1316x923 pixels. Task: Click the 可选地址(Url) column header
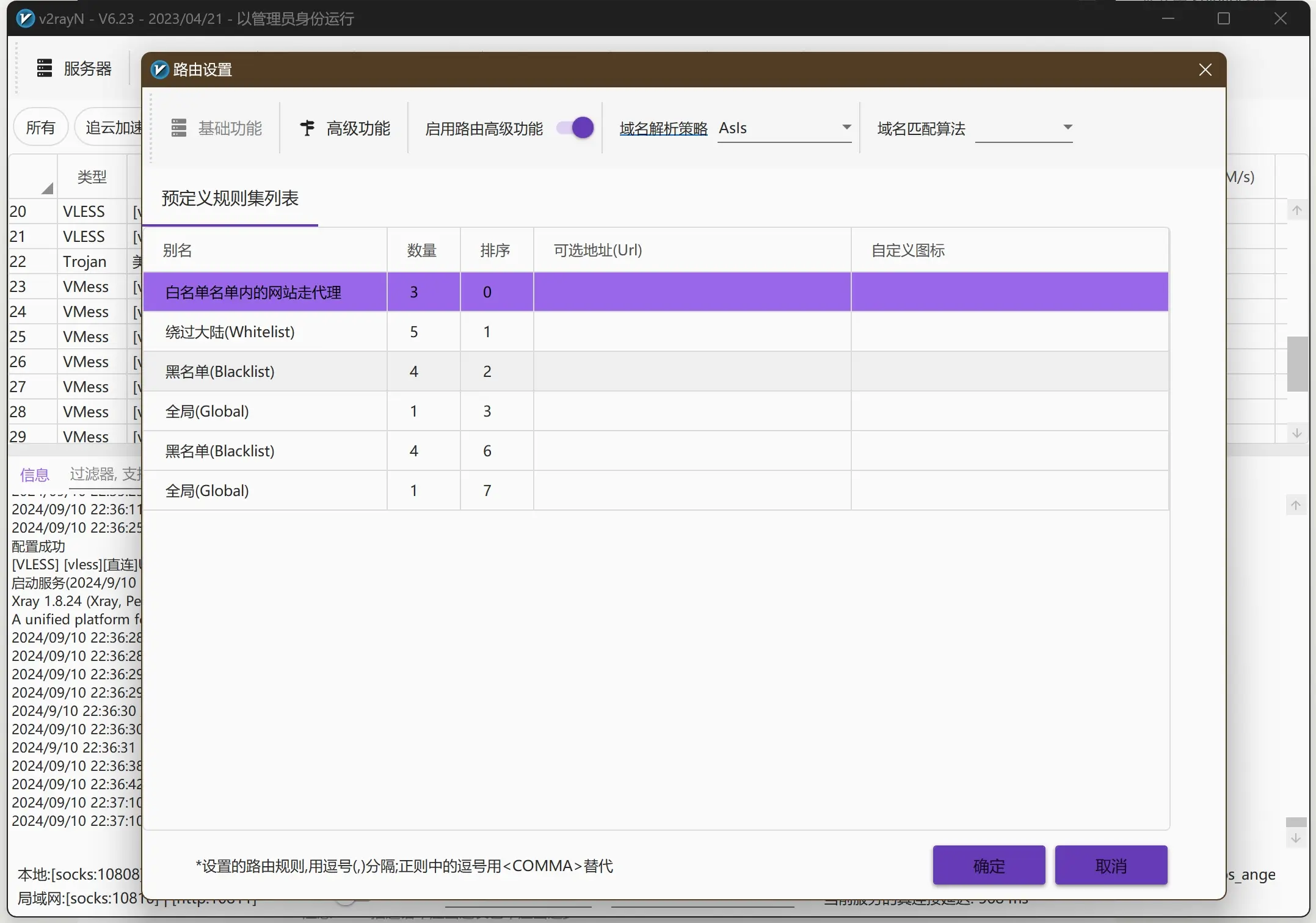tap(692, 250)
